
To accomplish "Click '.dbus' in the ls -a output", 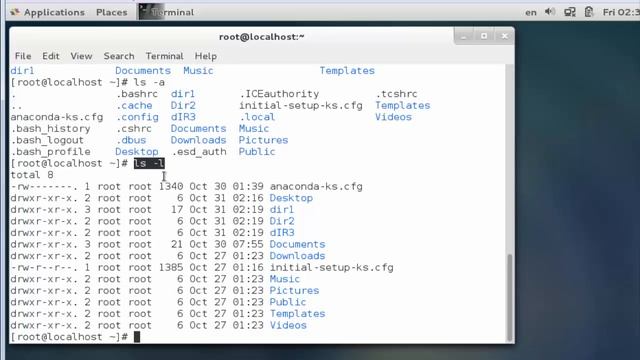I will coord(131,140).
